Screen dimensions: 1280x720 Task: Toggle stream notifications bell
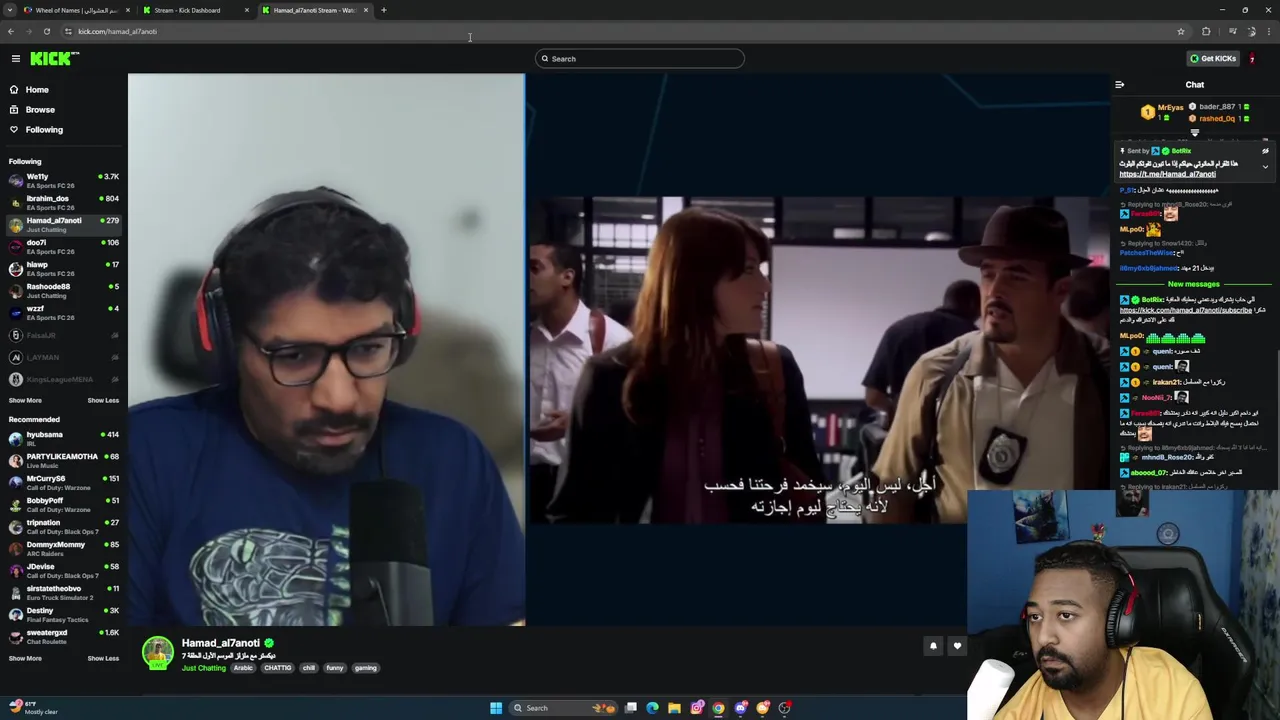[x=933, y=646]
